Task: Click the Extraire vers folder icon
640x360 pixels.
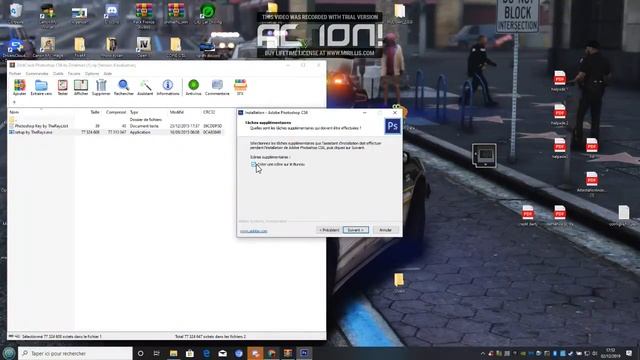Action: click(41, 87)
